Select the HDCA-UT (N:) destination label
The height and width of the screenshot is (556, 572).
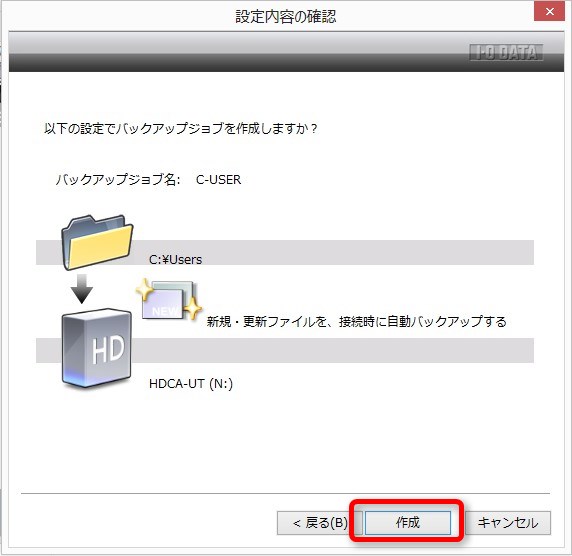(191, 383)
